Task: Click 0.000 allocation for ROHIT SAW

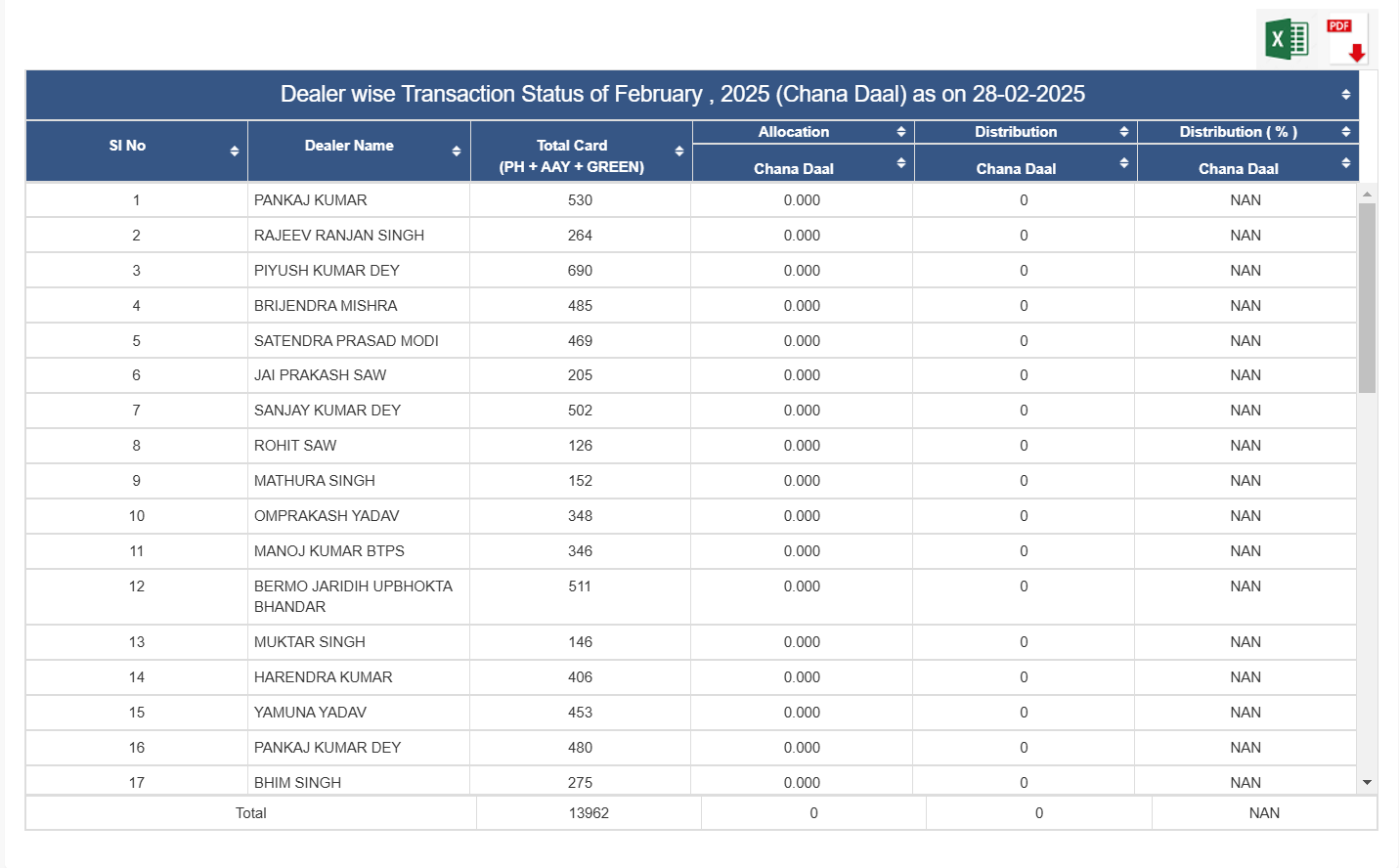Action: pos(802,446)
